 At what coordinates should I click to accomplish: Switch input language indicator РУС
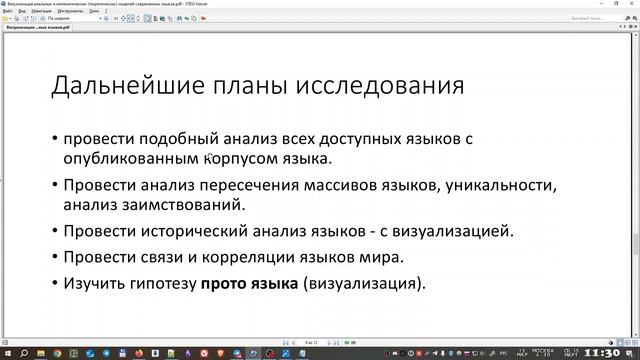[504, 353]
